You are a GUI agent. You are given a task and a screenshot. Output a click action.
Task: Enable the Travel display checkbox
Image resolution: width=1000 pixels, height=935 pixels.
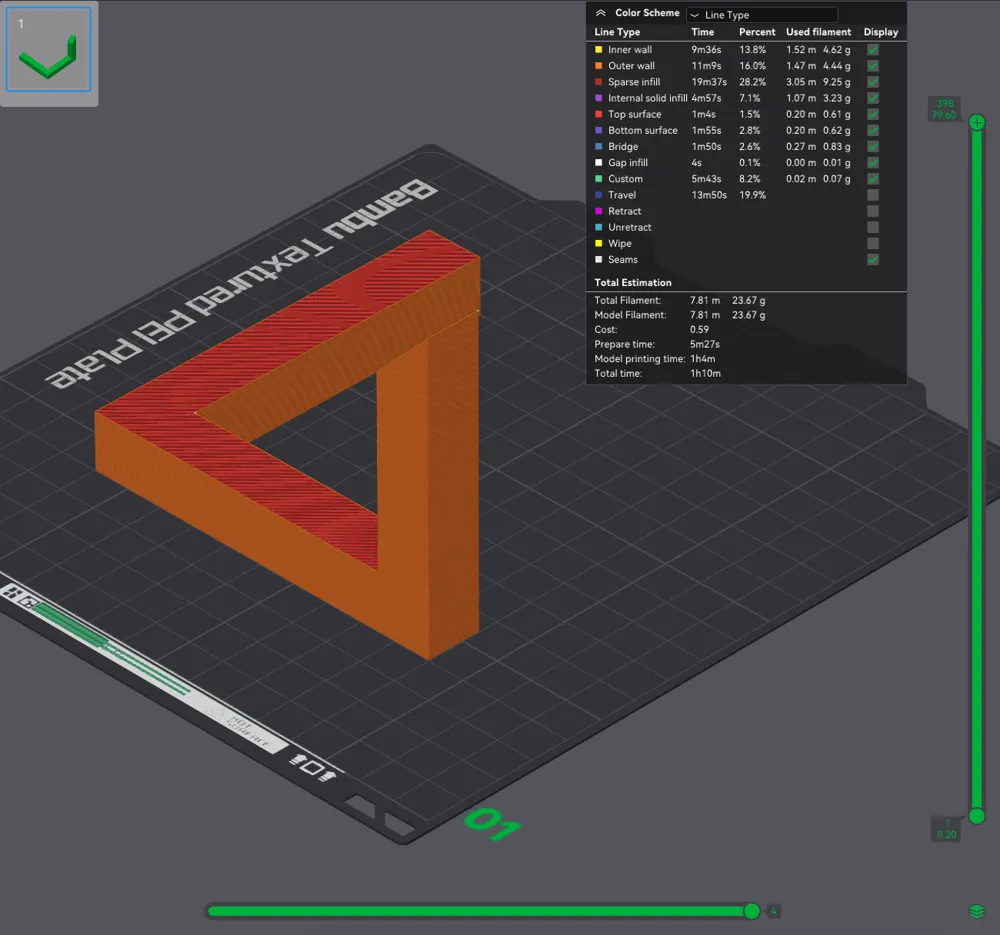pos(872,195)
